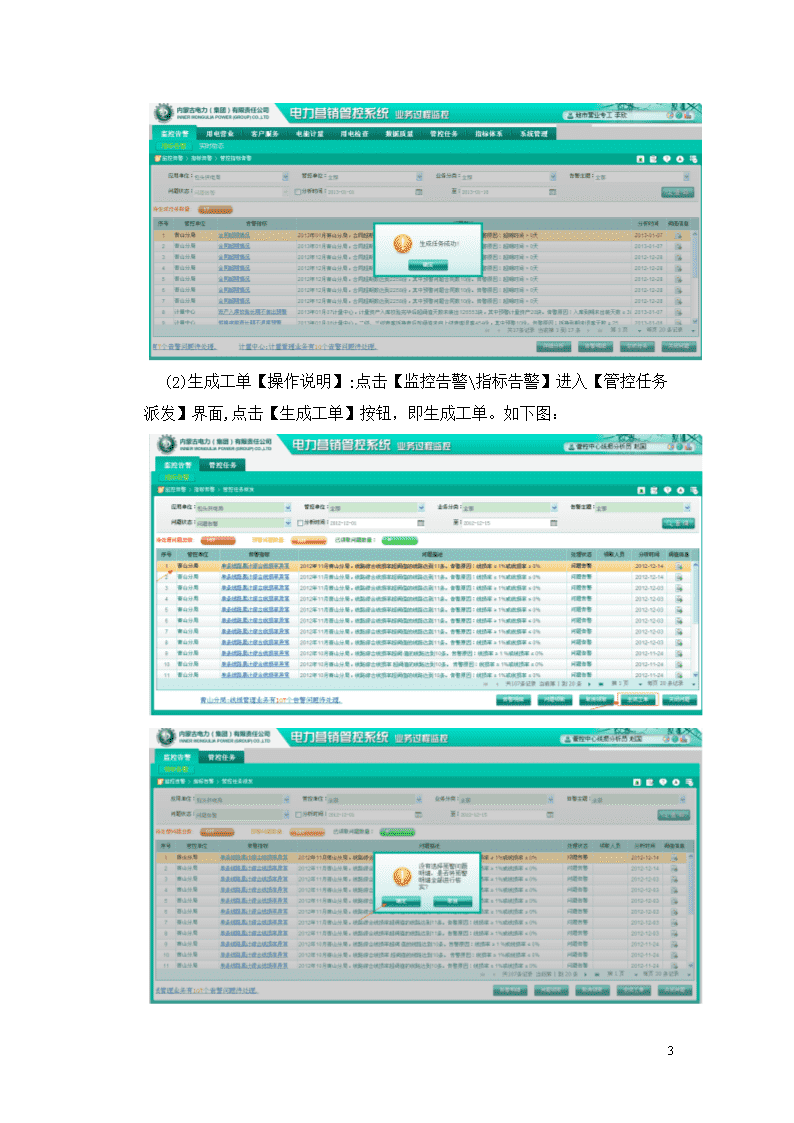Open detail icon for row 2 in third screenshot
This screenshot has width=794, height=1123.
(674, 868)
